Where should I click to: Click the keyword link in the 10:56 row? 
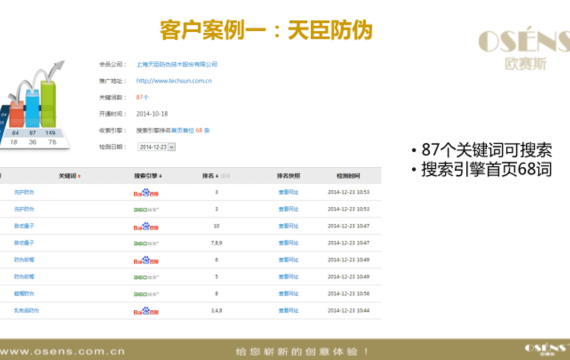point(24,293)
